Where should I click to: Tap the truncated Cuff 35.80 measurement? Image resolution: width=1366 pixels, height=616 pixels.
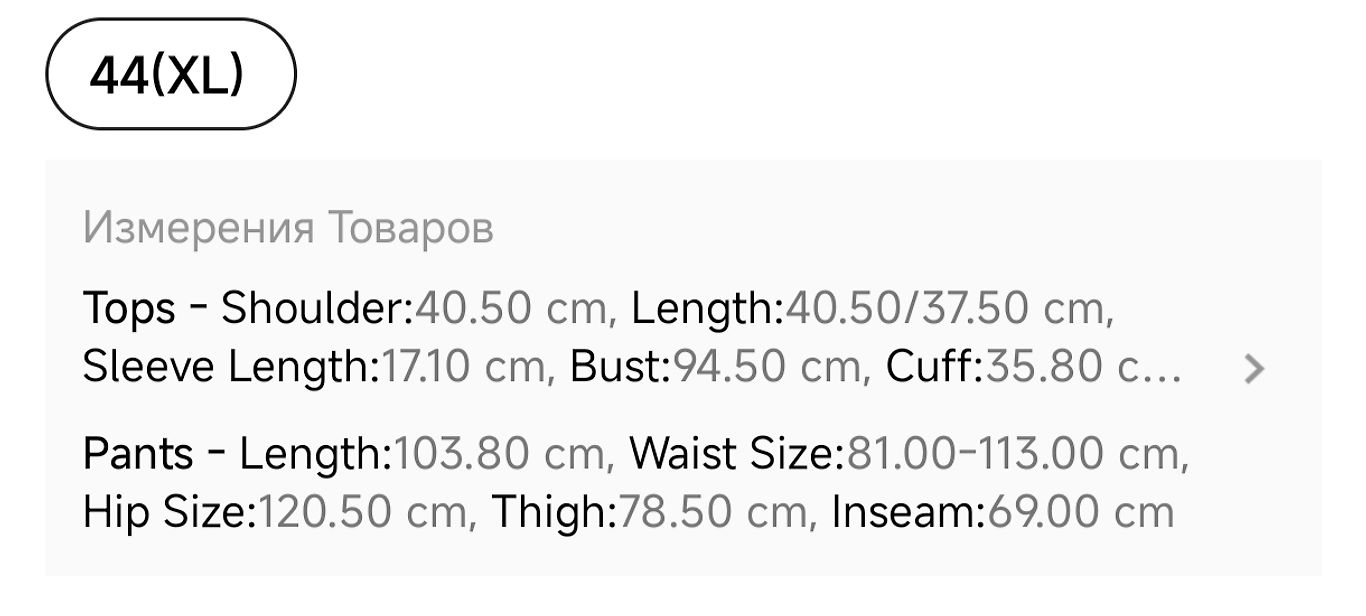pyautogui.click(x=1034, y=367)
